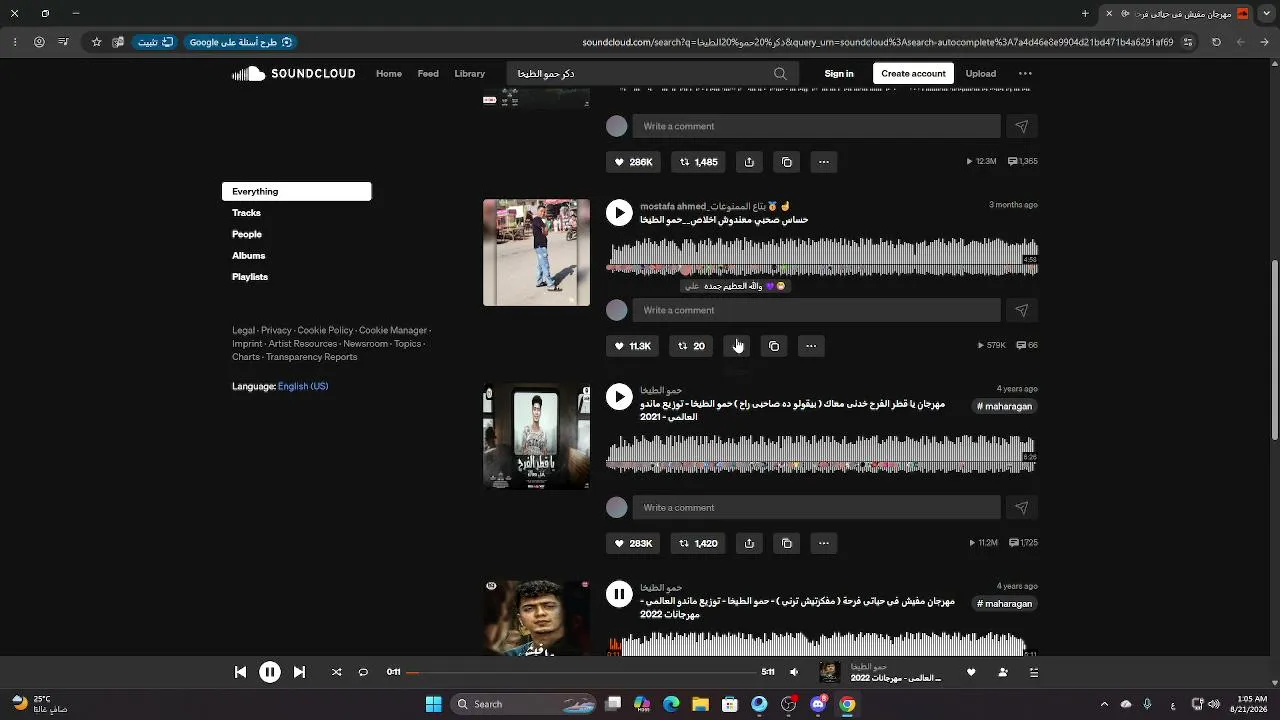Toggle repeat in the player bar
Viewport: 1280px width, 720px height.
(x=363, y=672)
